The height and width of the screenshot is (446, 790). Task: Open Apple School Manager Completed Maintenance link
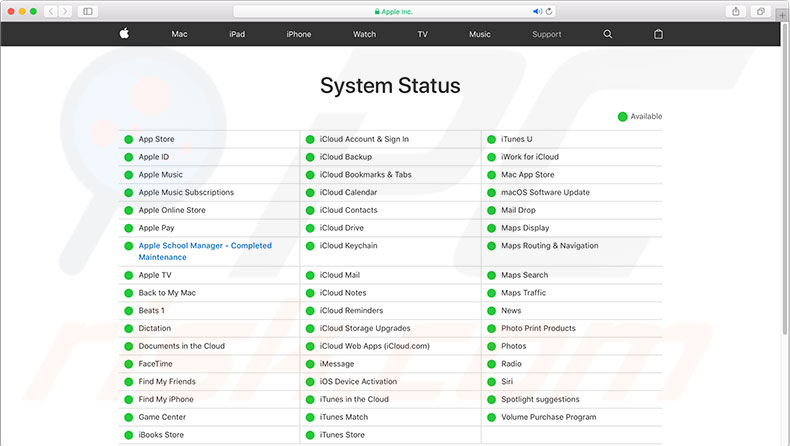coord(205,251)
